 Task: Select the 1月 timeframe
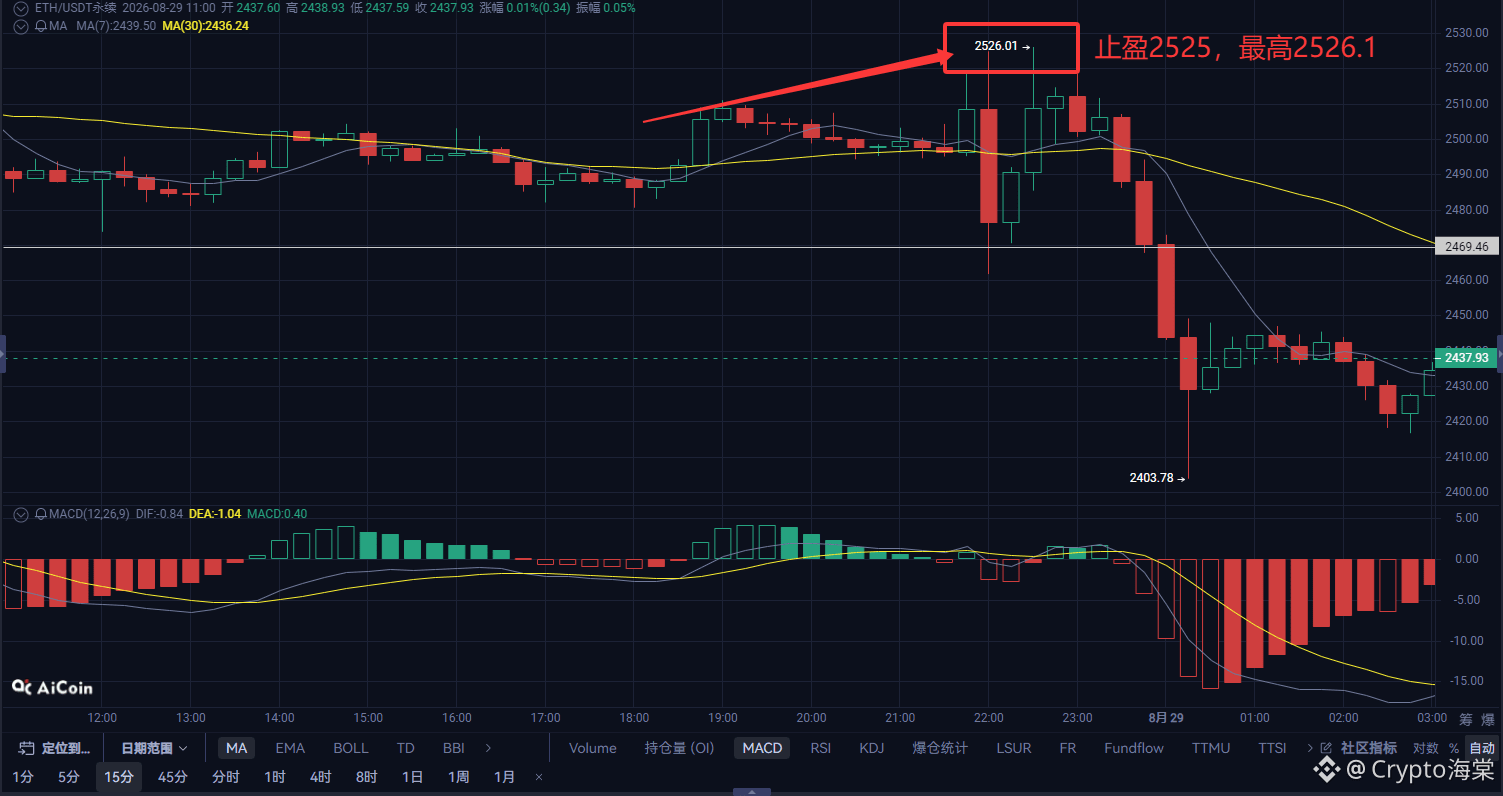tap(505, 777)
